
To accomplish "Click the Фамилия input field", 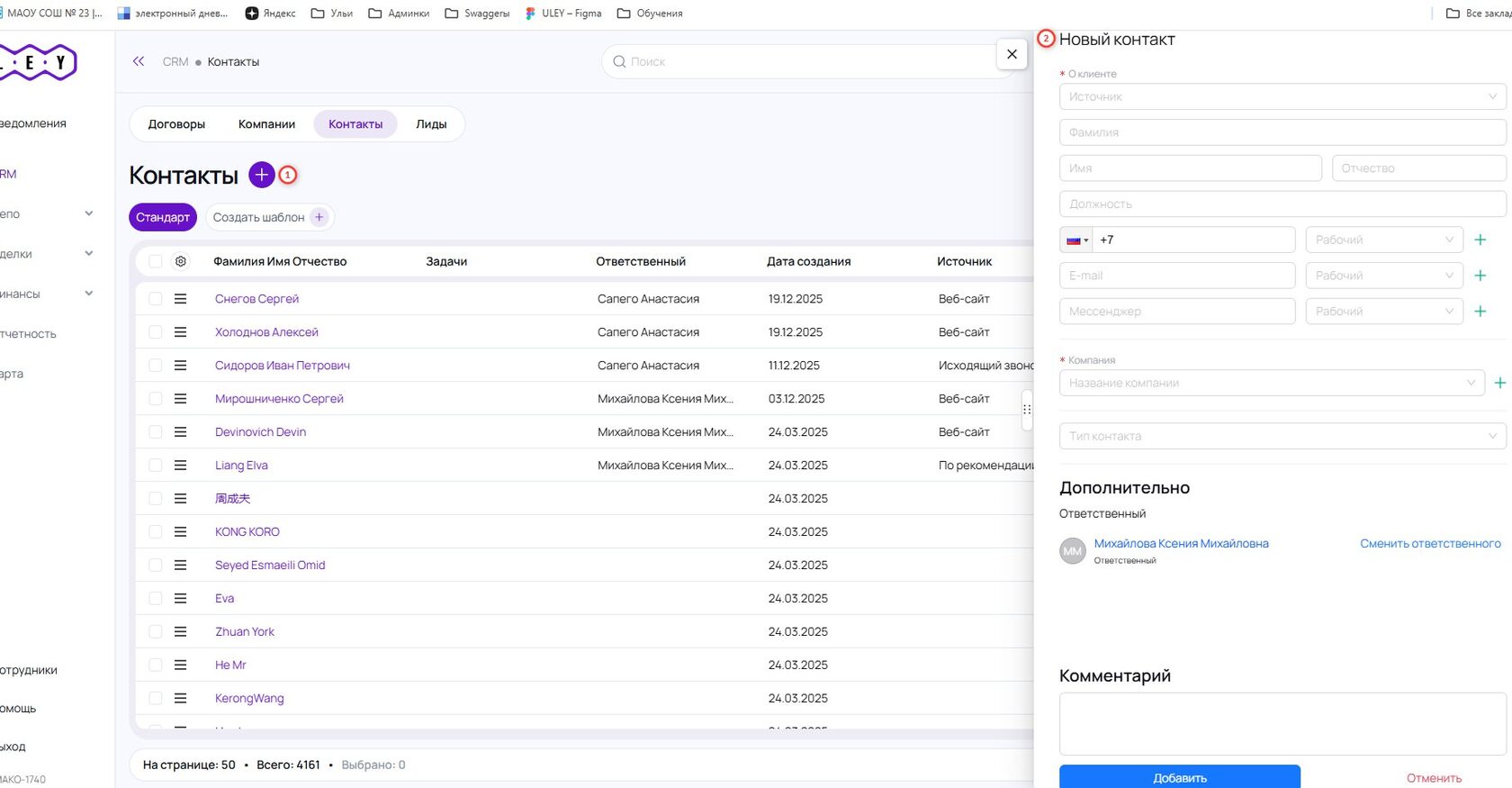I will [1282, 132].
